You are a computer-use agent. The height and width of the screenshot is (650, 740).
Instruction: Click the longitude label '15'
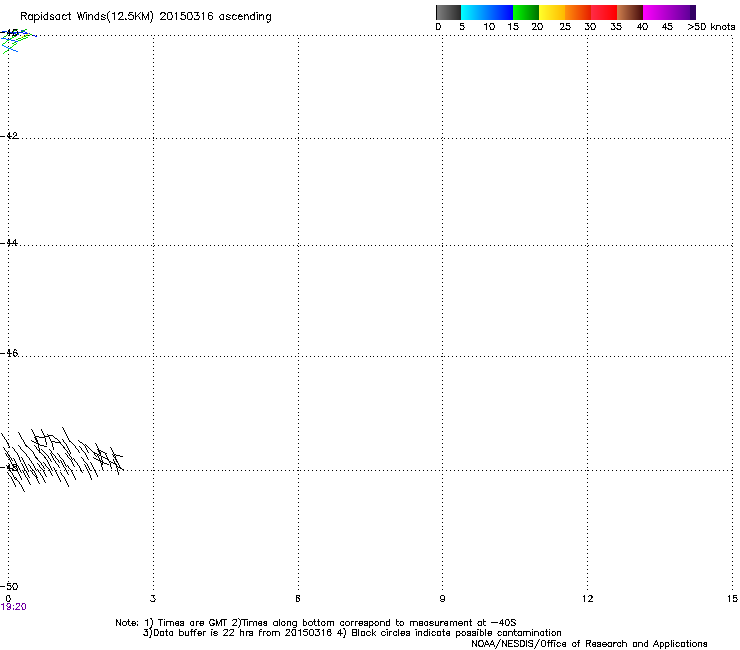[732, 599]
